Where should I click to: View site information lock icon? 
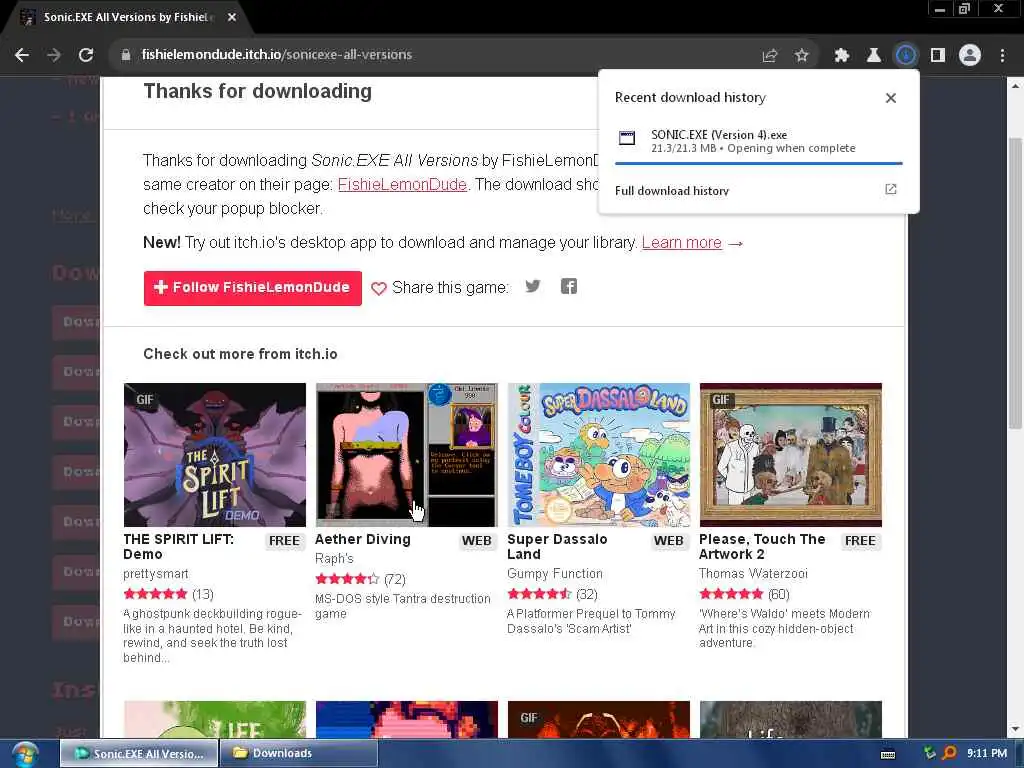coord(126,56)
